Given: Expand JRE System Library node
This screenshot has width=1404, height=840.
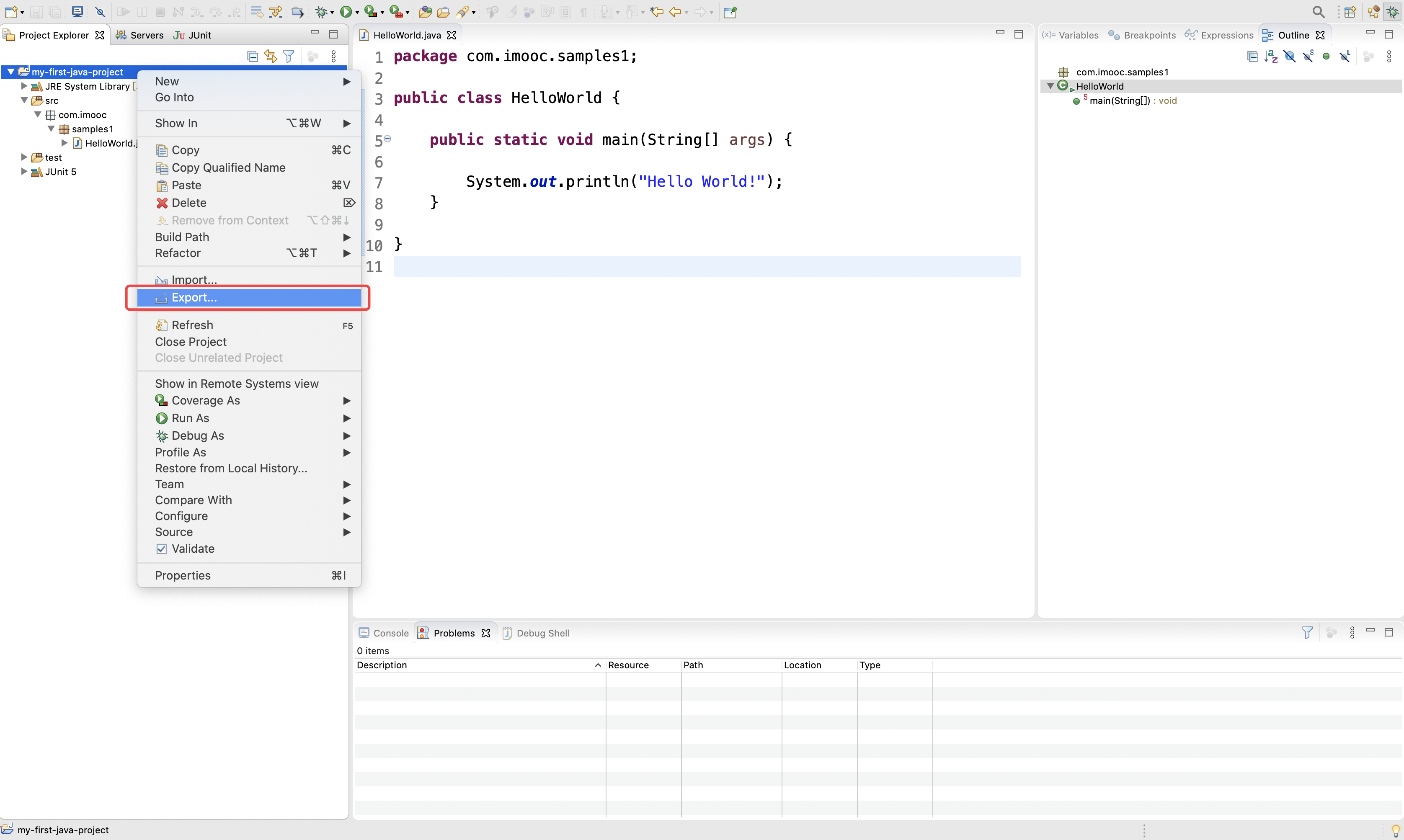Looking at the screenshot, I should pyautogui.click(x=24, y=86).
